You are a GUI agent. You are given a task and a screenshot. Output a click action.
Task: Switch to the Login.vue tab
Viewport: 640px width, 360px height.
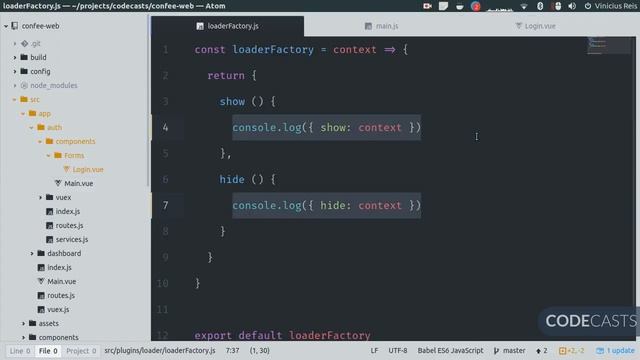[x=535, y=26]
